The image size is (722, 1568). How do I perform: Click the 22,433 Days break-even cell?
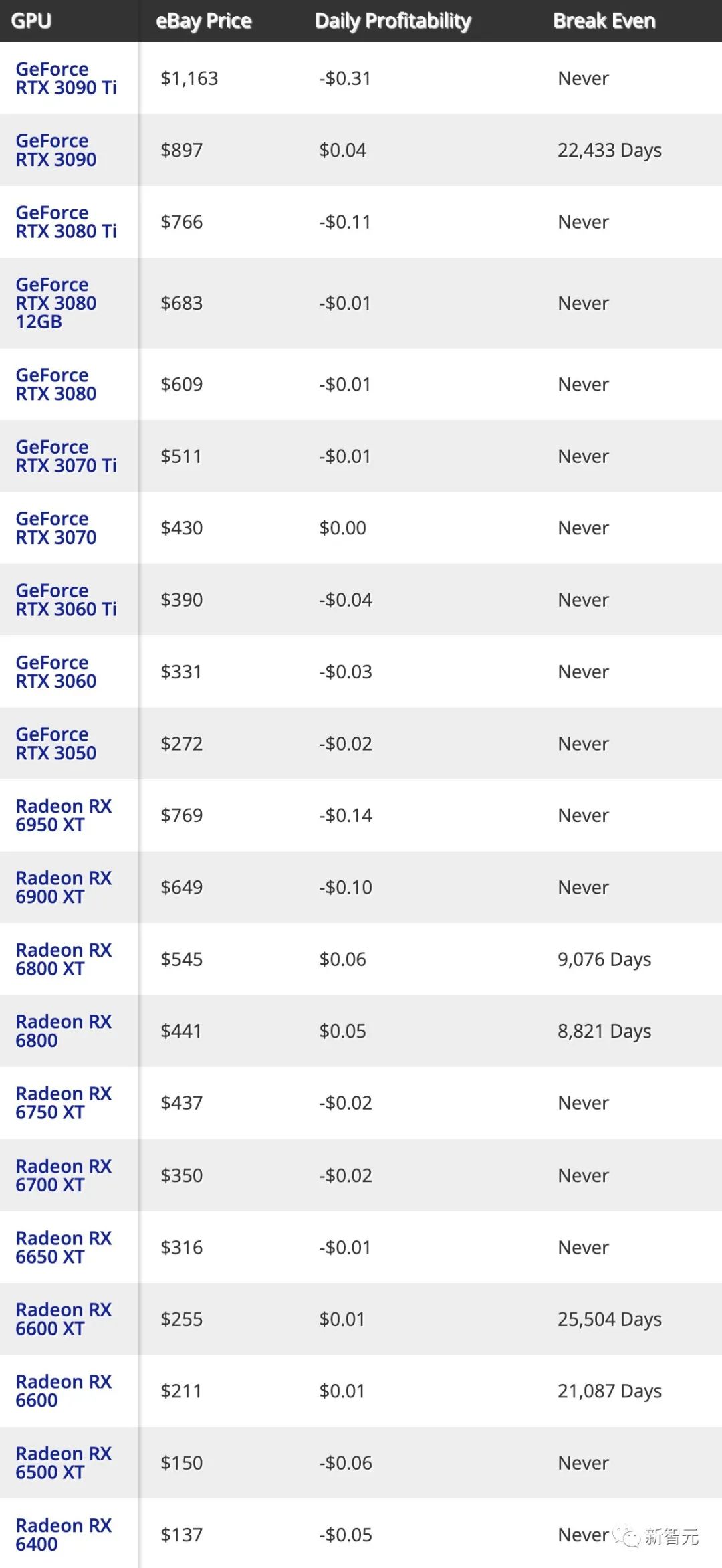pos(610,151)
